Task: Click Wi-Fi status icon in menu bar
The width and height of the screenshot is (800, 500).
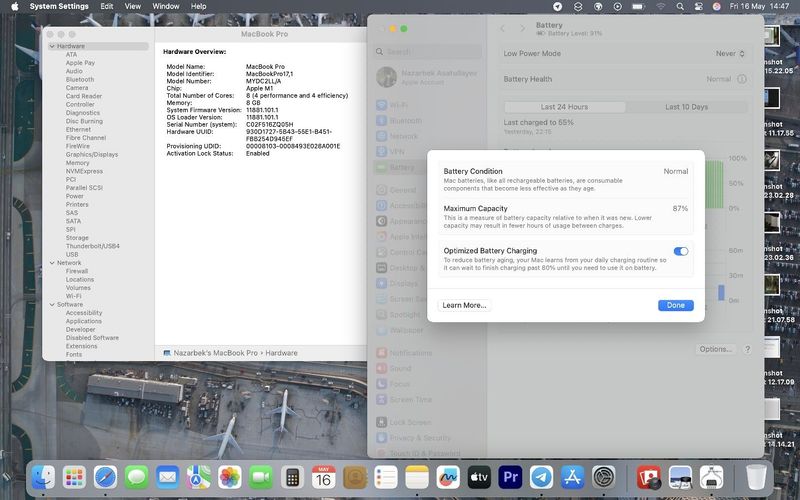Action: coord(661,7)
